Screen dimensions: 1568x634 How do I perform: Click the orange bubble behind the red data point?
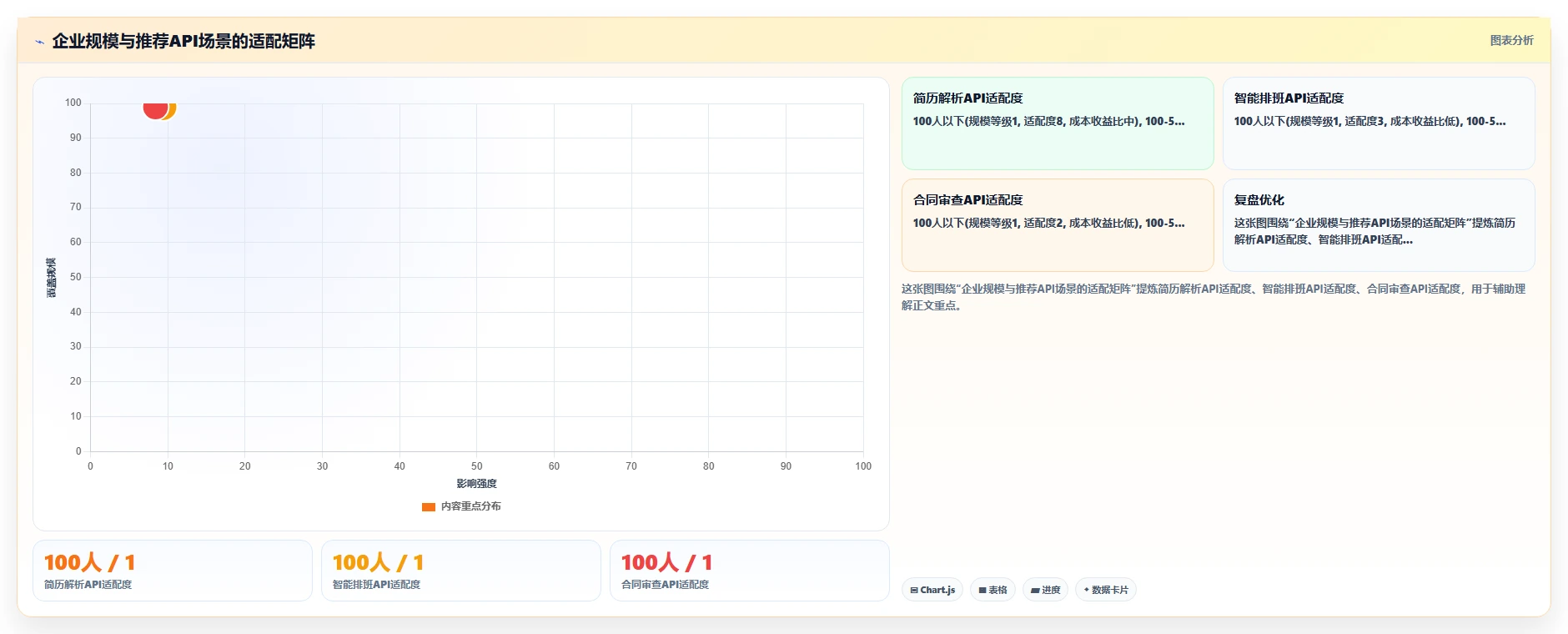point(172,110)
